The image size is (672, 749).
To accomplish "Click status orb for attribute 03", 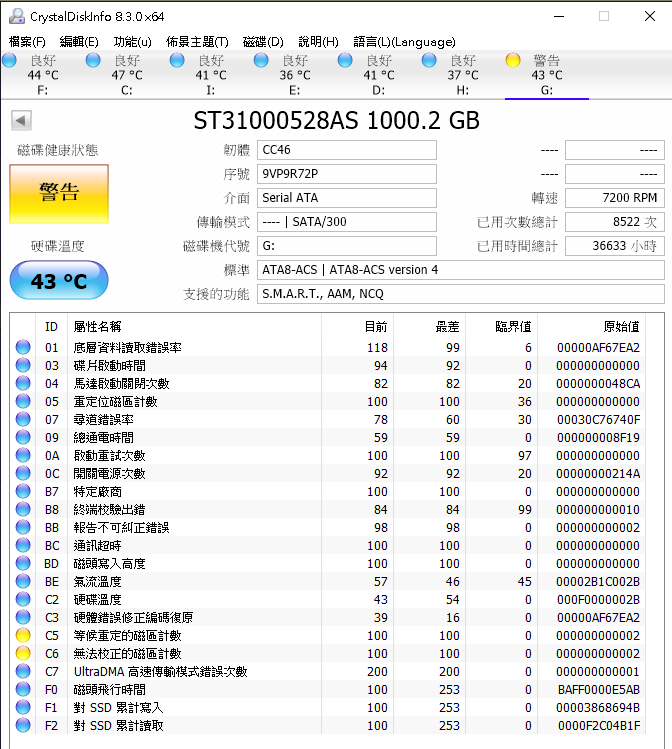I will point(23,365).
